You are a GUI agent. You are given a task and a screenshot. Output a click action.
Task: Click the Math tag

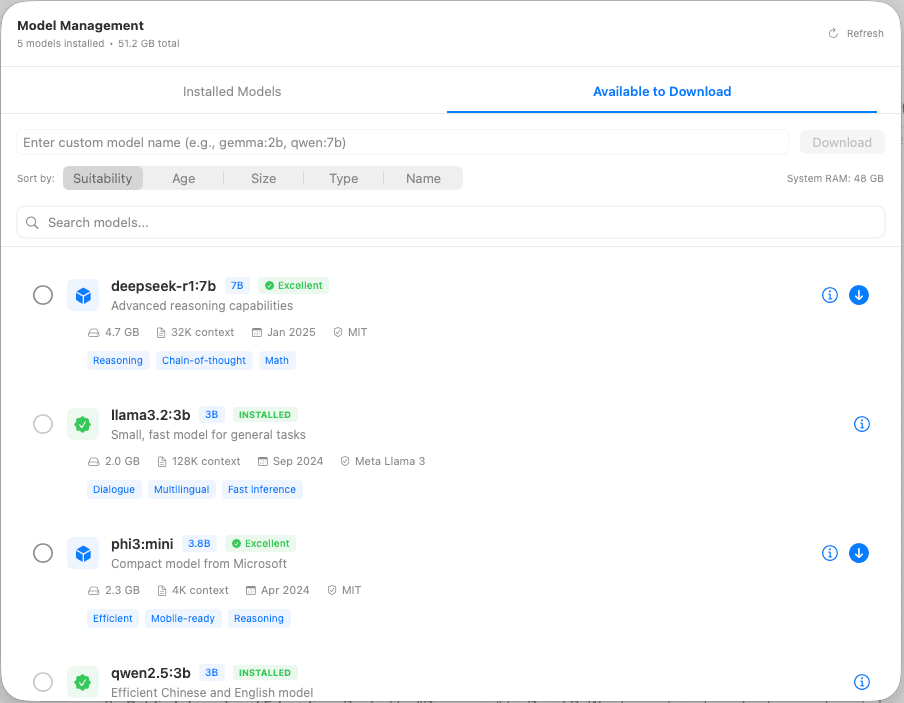[277, 360]
